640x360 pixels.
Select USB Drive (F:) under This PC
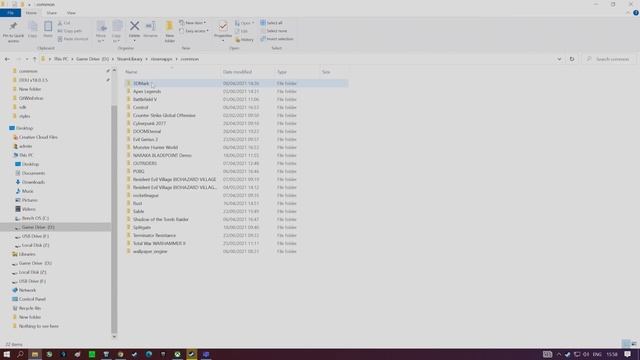pyautogui.click(x=35, y=236)
